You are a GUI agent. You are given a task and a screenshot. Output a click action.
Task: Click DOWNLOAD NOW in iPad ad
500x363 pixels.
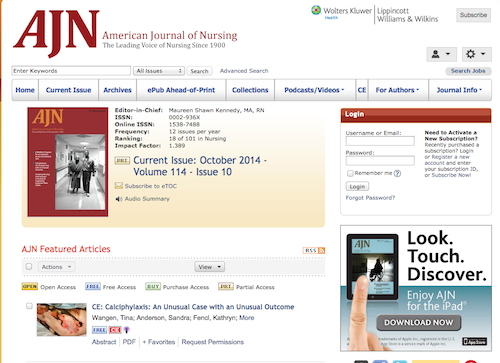tap(419, 322)
